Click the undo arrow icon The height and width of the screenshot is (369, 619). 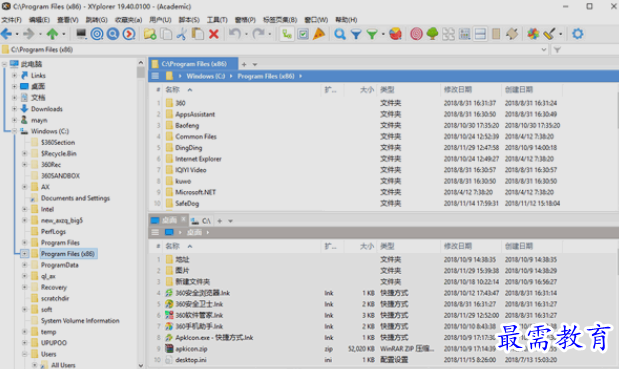point(235,34)
